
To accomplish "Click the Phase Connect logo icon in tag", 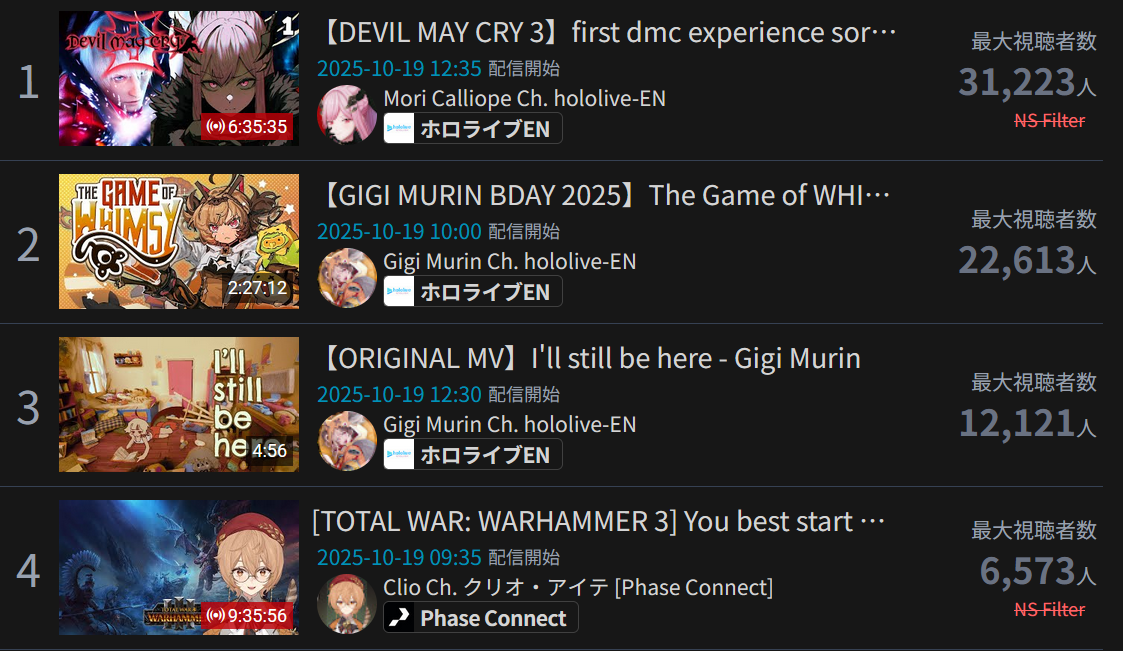I will coord(399,617).
